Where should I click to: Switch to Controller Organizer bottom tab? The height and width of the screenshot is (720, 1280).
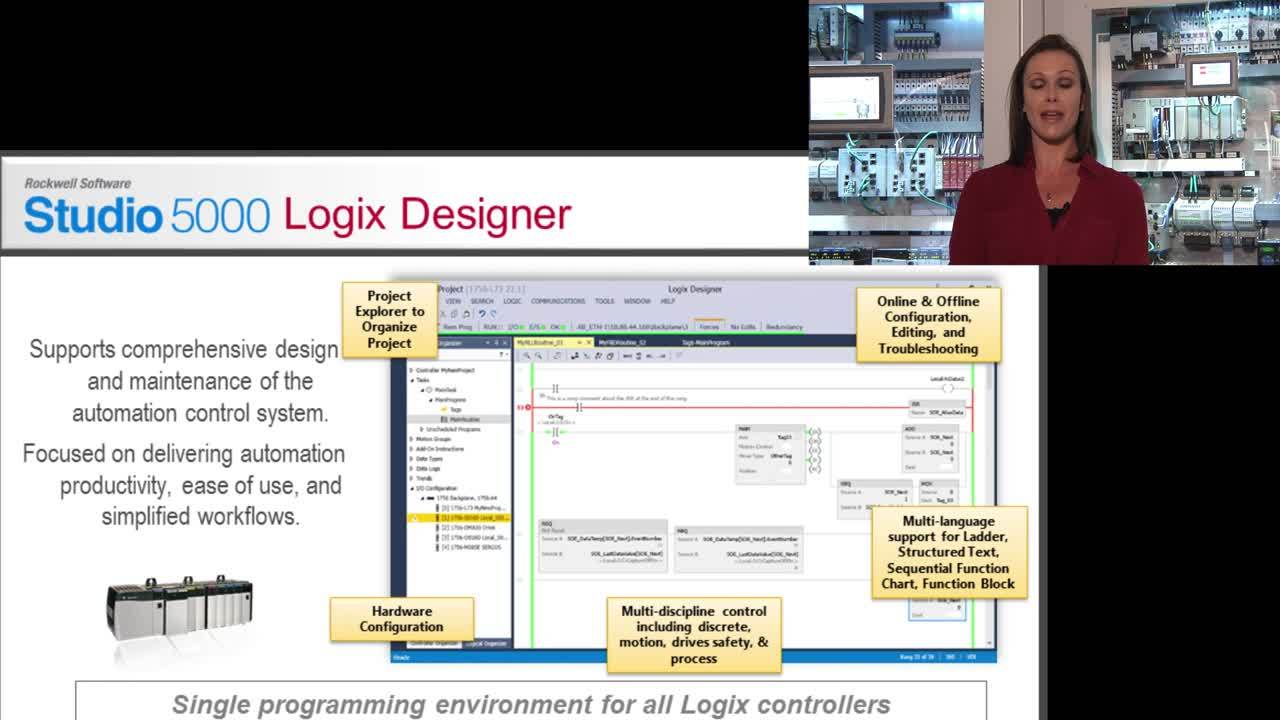point(434,643)
